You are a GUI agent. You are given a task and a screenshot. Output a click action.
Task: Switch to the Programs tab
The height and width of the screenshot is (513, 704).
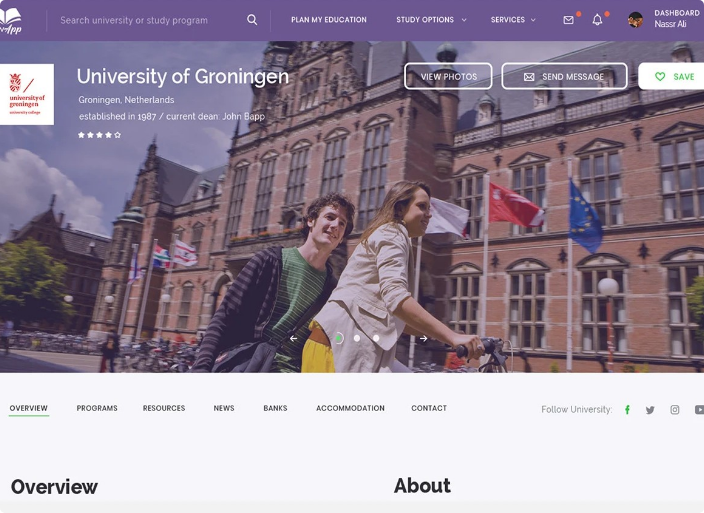pos(97,408)
